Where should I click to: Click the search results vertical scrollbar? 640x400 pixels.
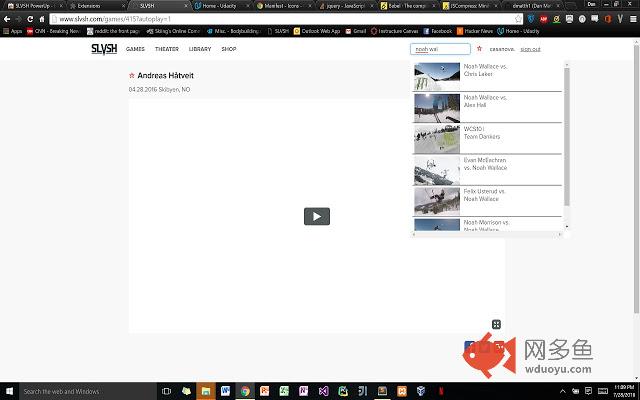[x=567, y=137]
